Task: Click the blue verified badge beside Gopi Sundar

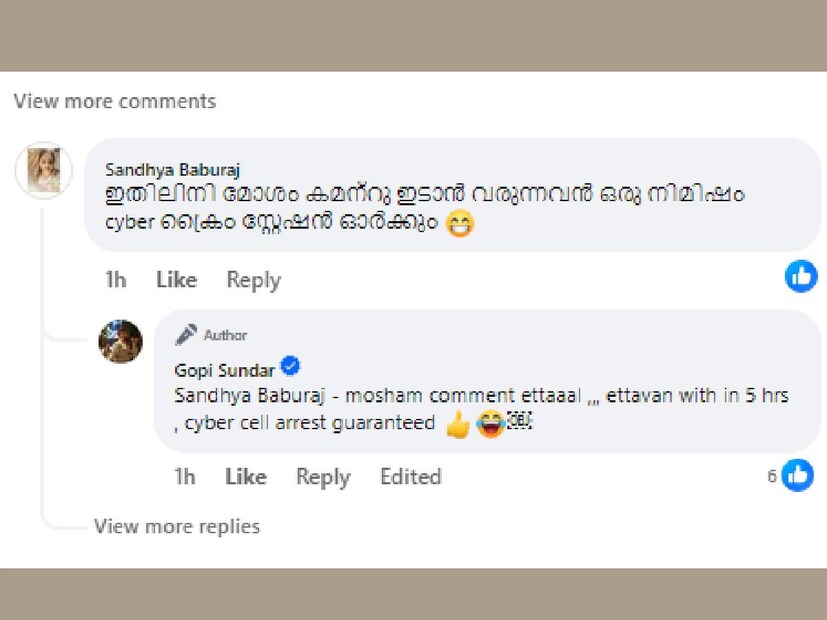Action: coord(291,366)
